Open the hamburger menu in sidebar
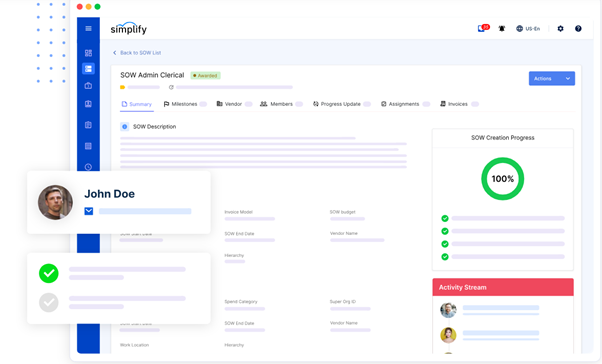This screenshot has height=364, width=602. tap(88, 28)
